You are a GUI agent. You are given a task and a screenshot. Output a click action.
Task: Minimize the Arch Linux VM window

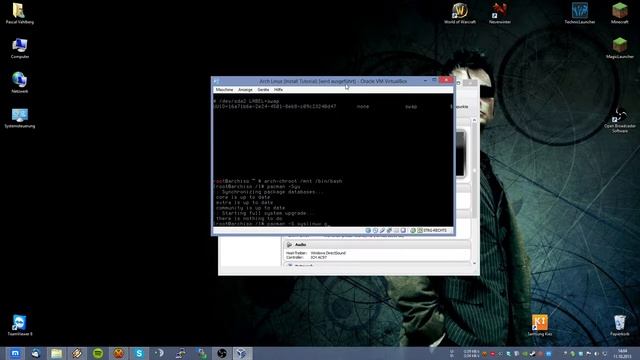tap(425, 80)
